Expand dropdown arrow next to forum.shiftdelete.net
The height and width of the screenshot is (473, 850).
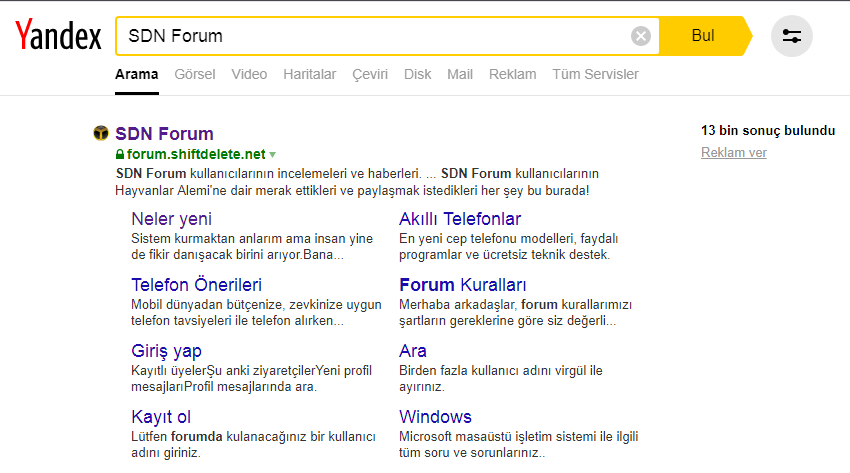click(272, 155)
